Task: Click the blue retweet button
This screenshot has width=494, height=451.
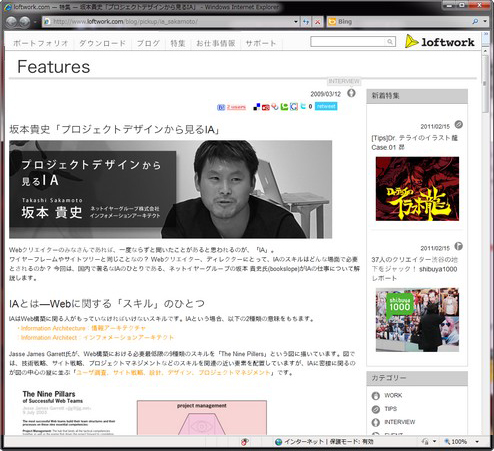Action: [x=326, y=106]
